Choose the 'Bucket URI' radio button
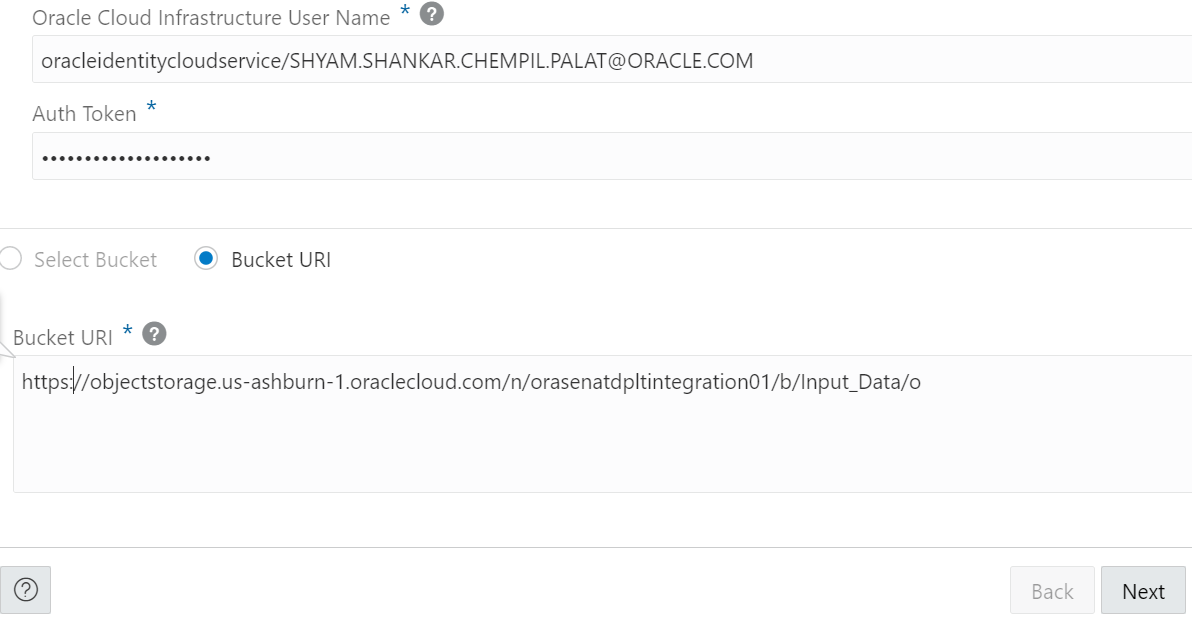Image resolution: width=1192 pixels, height=619 pixels. [206, 259]
